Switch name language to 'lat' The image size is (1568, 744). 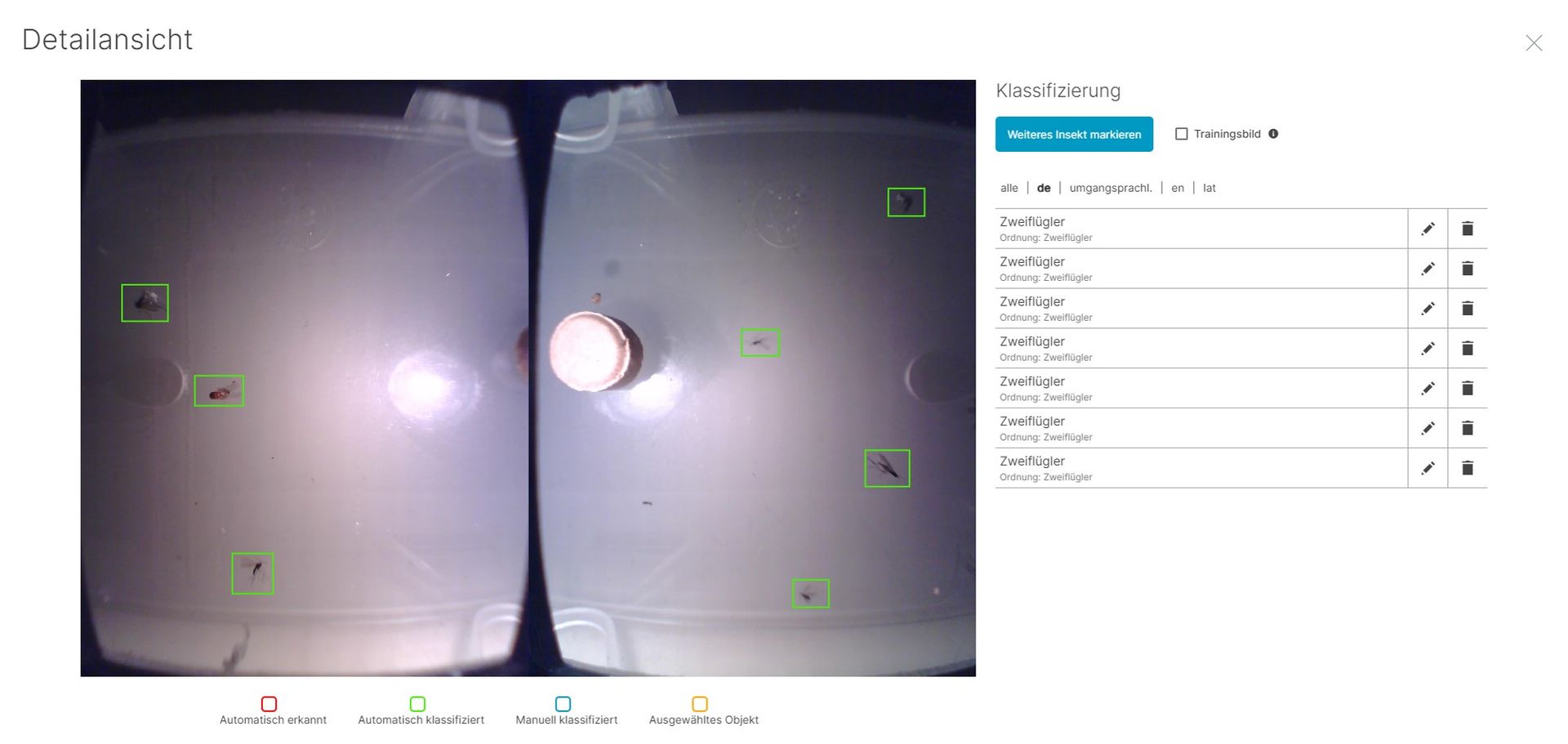coord(1209,188)
